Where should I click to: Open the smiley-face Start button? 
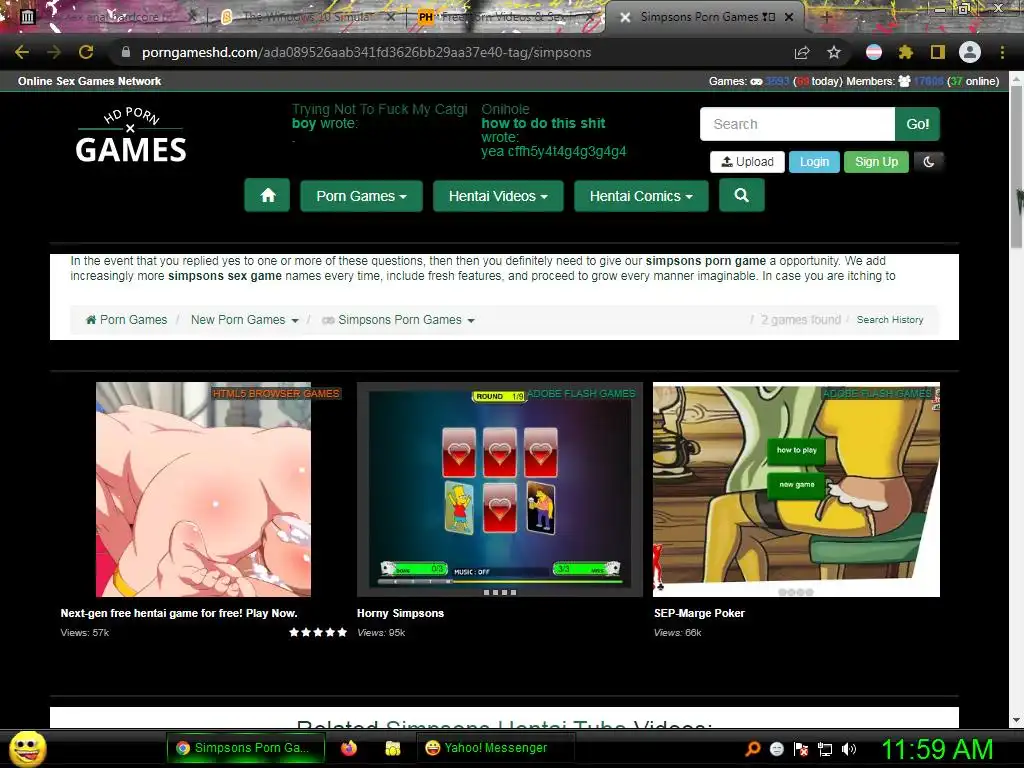pos(27,748)
